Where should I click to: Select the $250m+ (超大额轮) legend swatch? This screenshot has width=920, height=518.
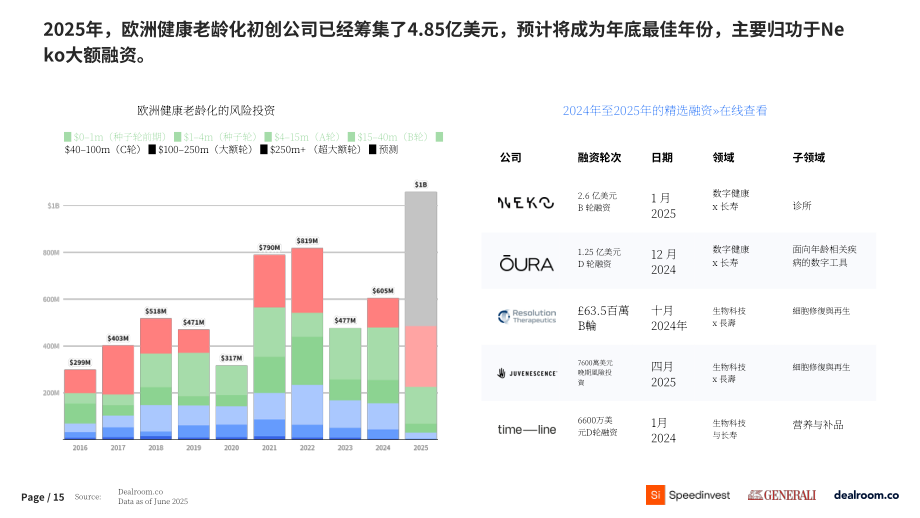pos(264,150)
